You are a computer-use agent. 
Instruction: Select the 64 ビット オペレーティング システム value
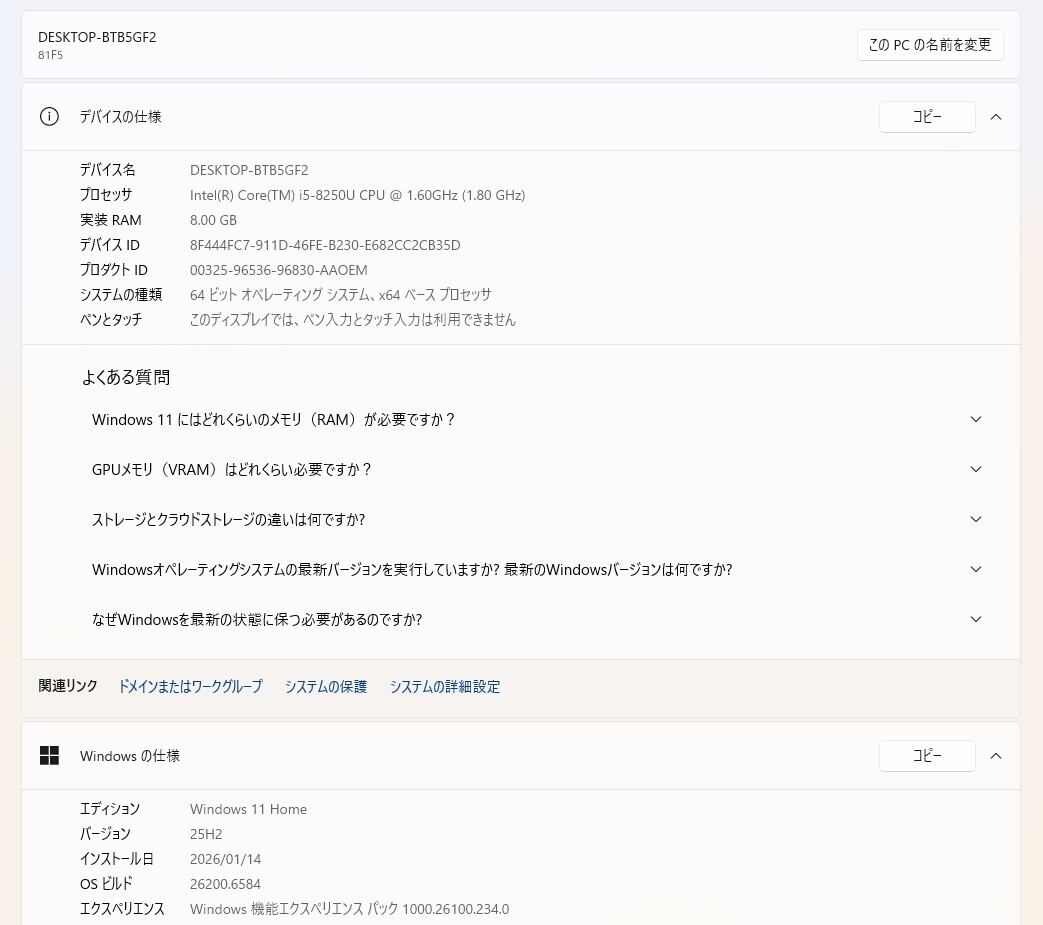click(x=341, y=295)
